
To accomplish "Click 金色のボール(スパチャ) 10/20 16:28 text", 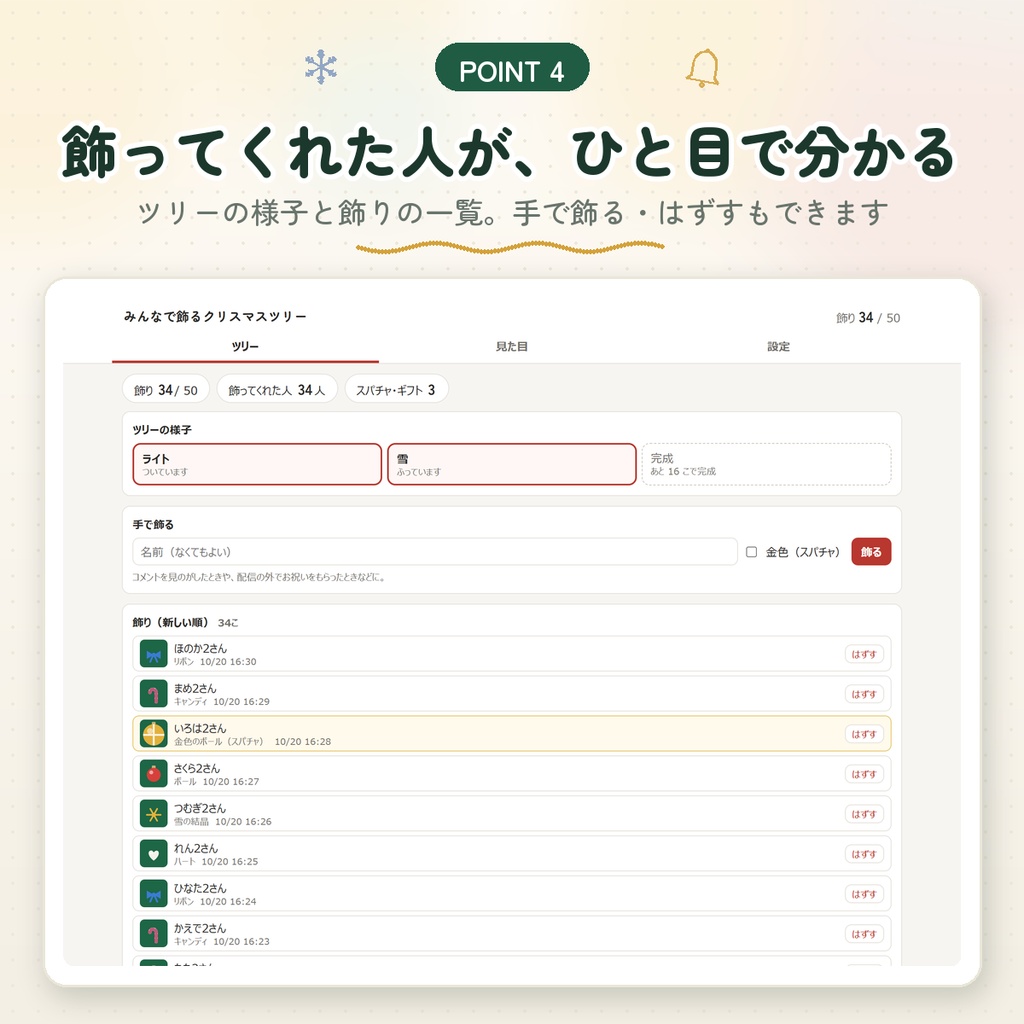I will tap(253, 741).
